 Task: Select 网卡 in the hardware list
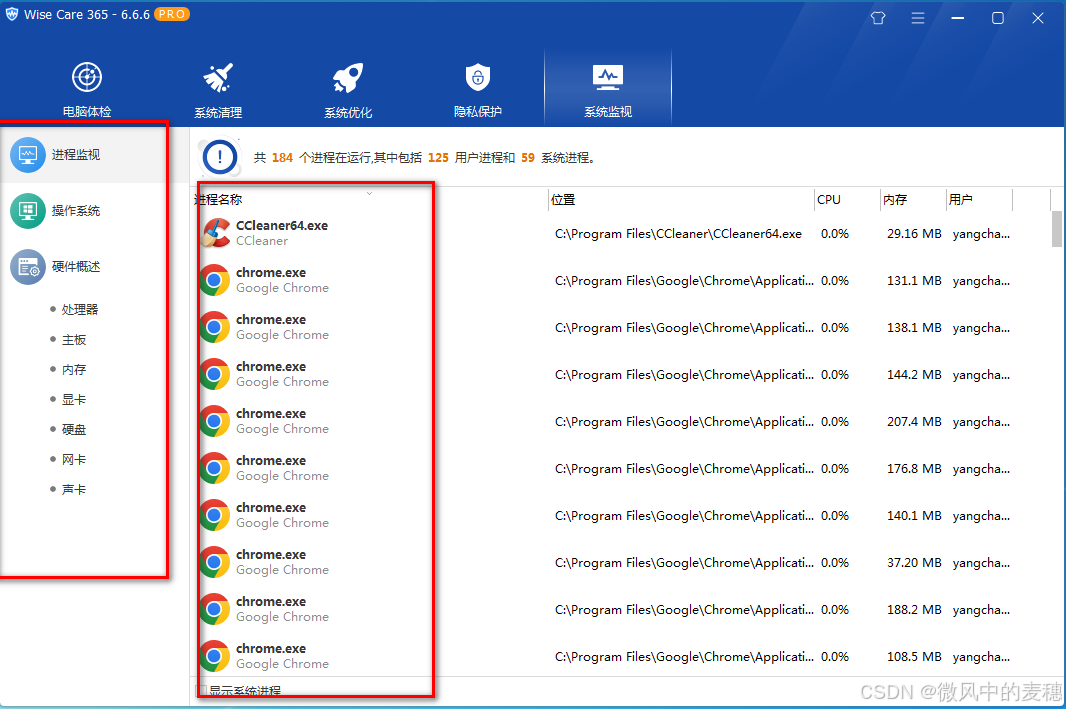click(73, 459)
